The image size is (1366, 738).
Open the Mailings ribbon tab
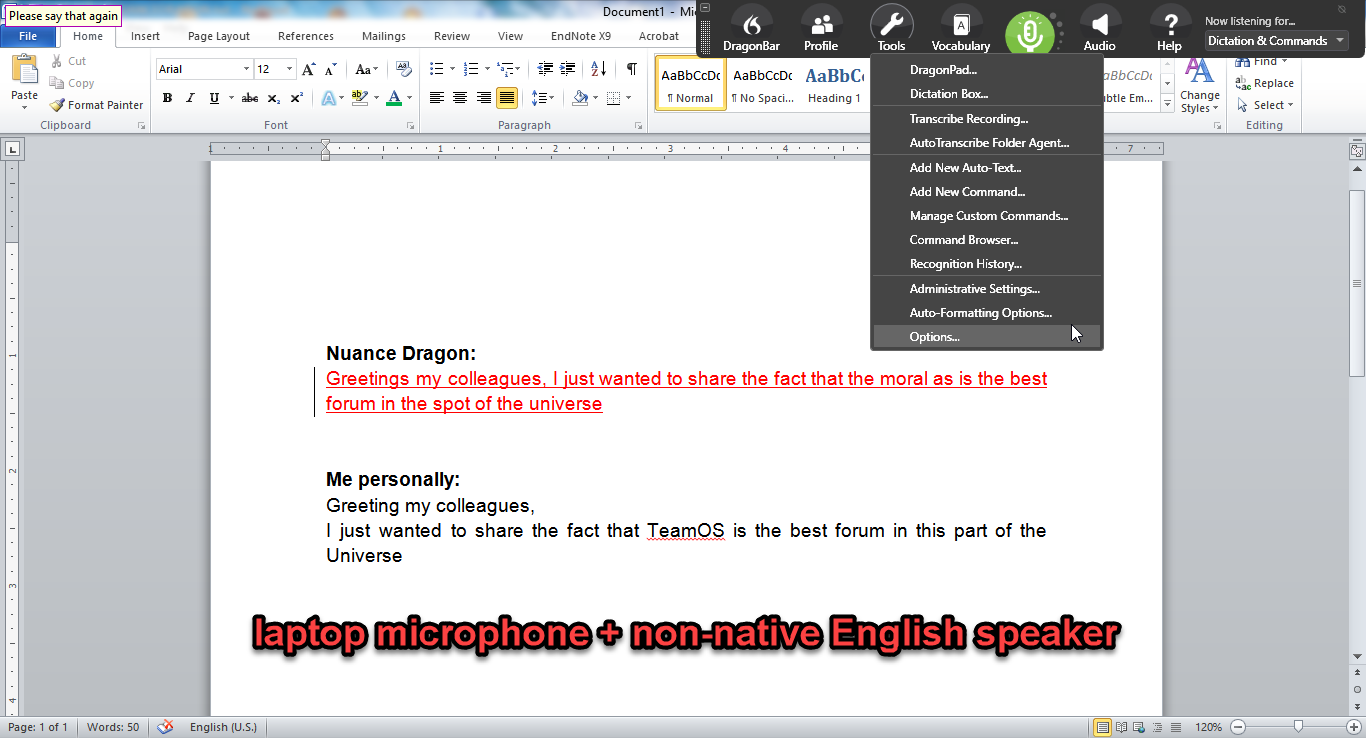pos(384,36)
